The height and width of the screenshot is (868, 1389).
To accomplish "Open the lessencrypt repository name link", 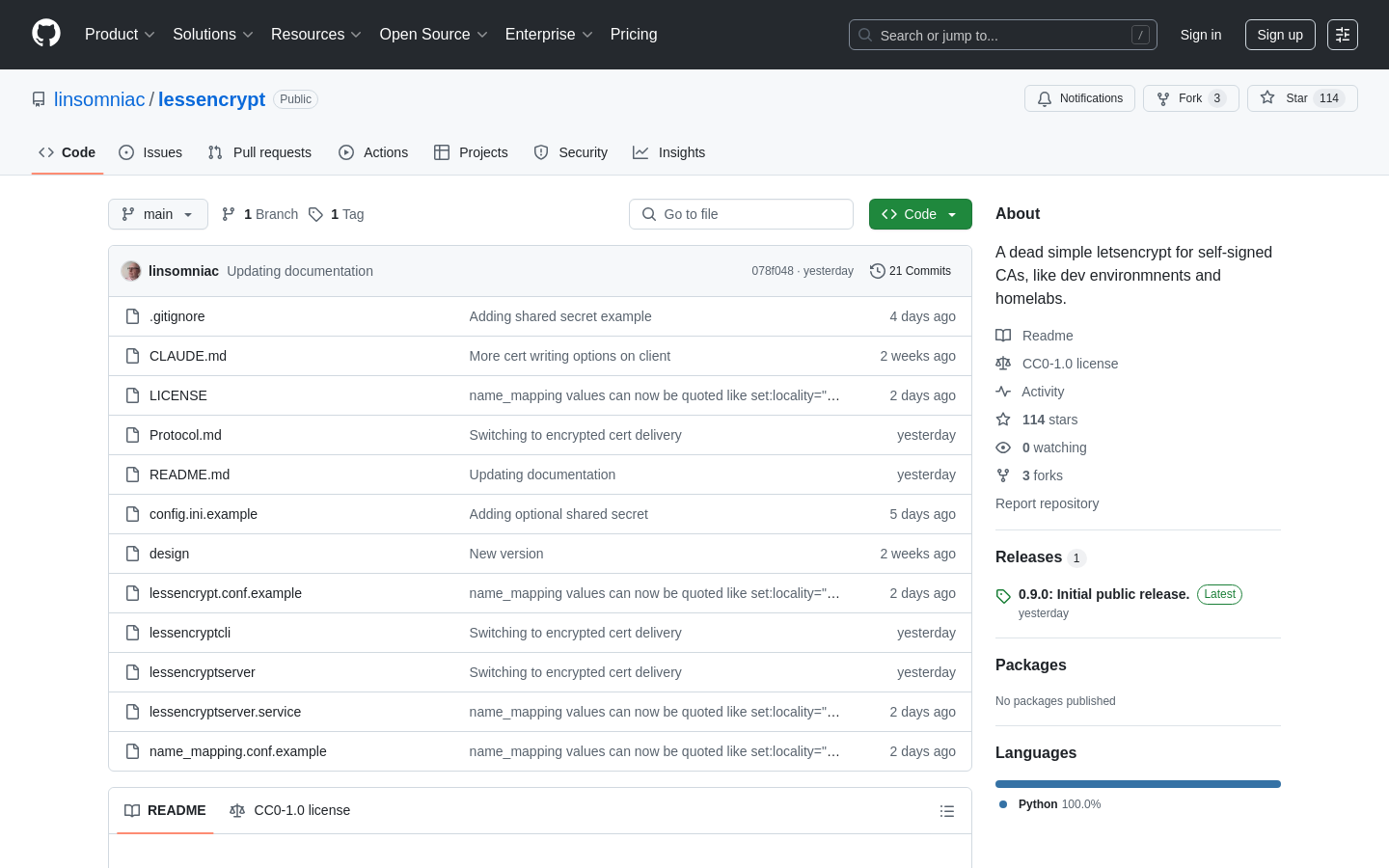I will [211, 99].
